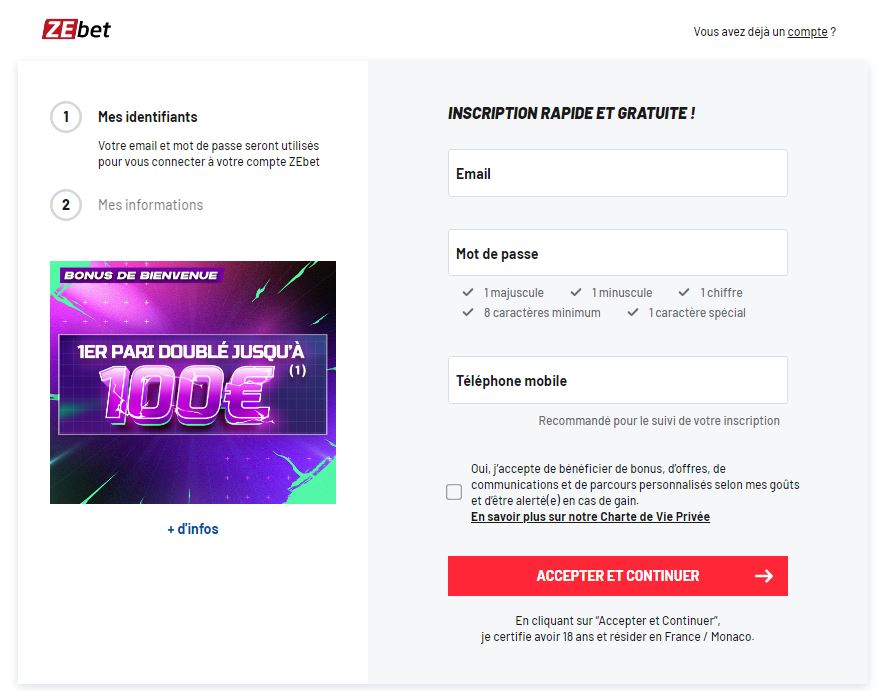Viewport: 882px width, 691px height.
Task: Click inside the 'Mot de passe' field
Action: point(617,252)
